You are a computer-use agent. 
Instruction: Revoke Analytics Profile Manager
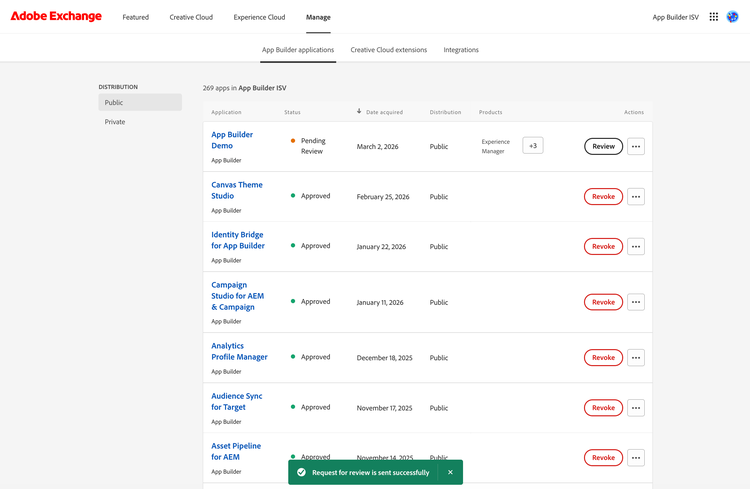[x=603, y=357]
